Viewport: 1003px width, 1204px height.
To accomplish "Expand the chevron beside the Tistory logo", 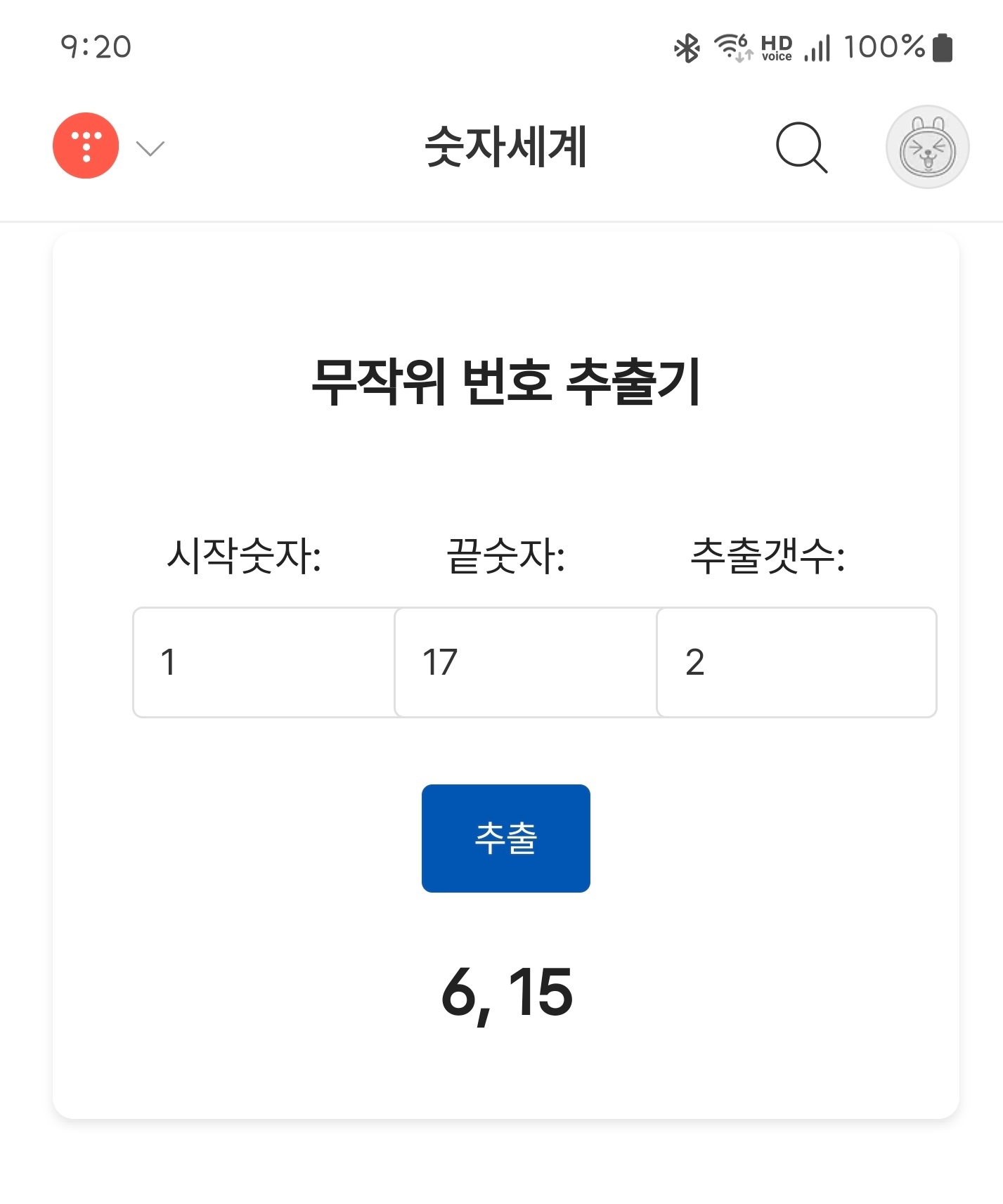I will (x=150, y=148).
